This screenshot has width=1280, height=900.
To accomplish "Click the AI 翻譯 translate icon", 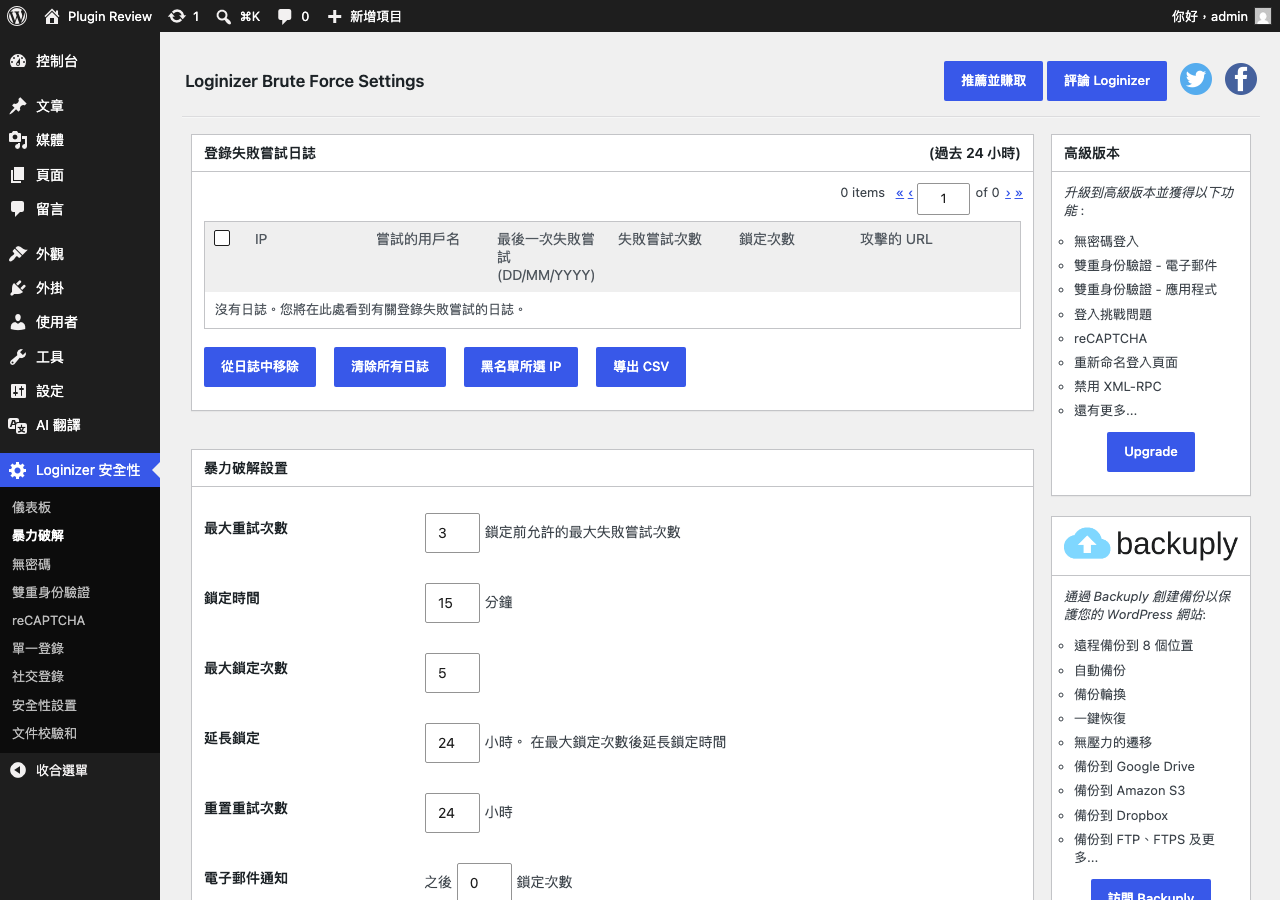I will [18, 425].
